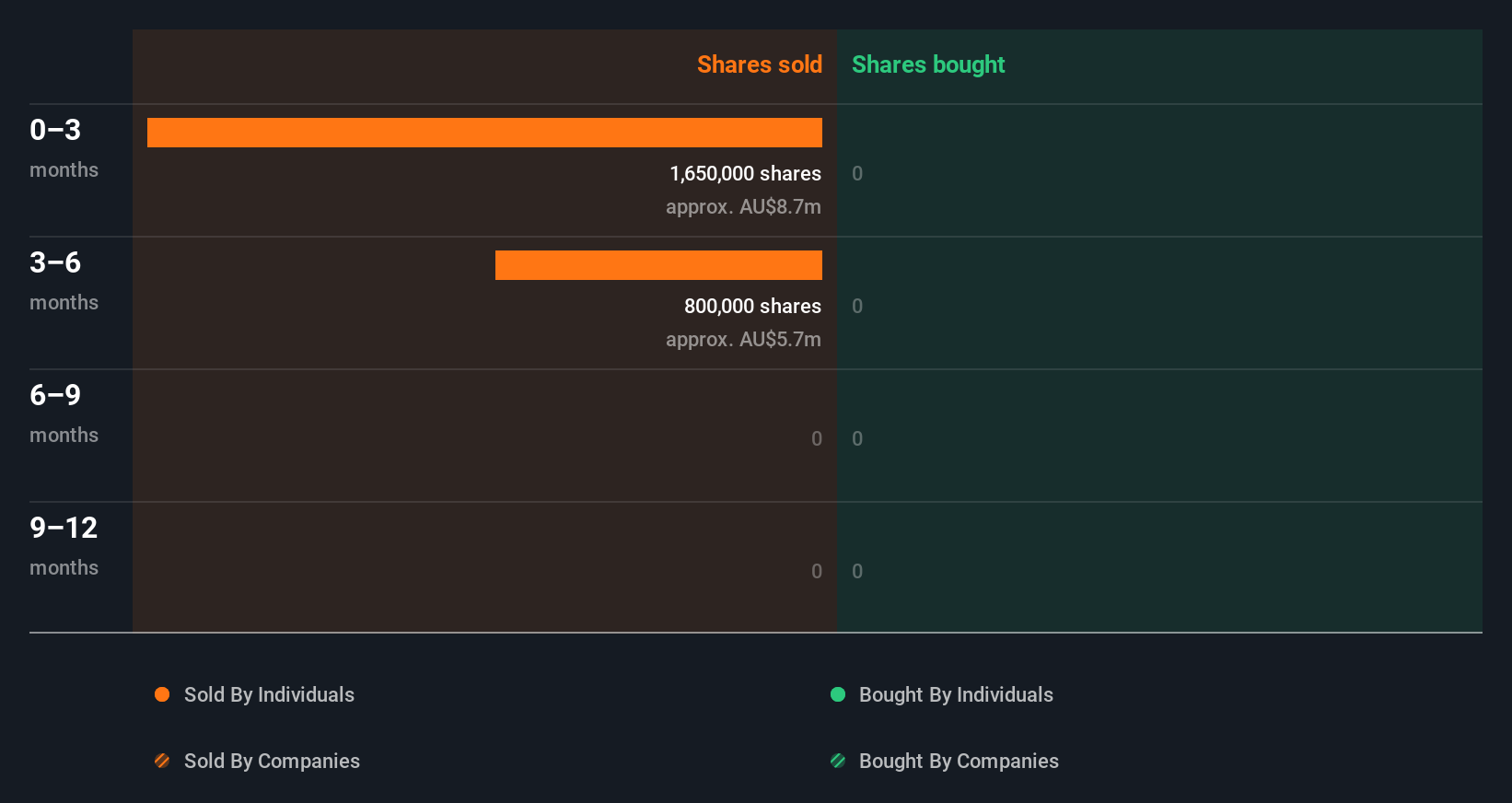Toggle the Bought By Individuals legend label
Image resolution: width=1512 pixels, height=803 pixels.
956,694
